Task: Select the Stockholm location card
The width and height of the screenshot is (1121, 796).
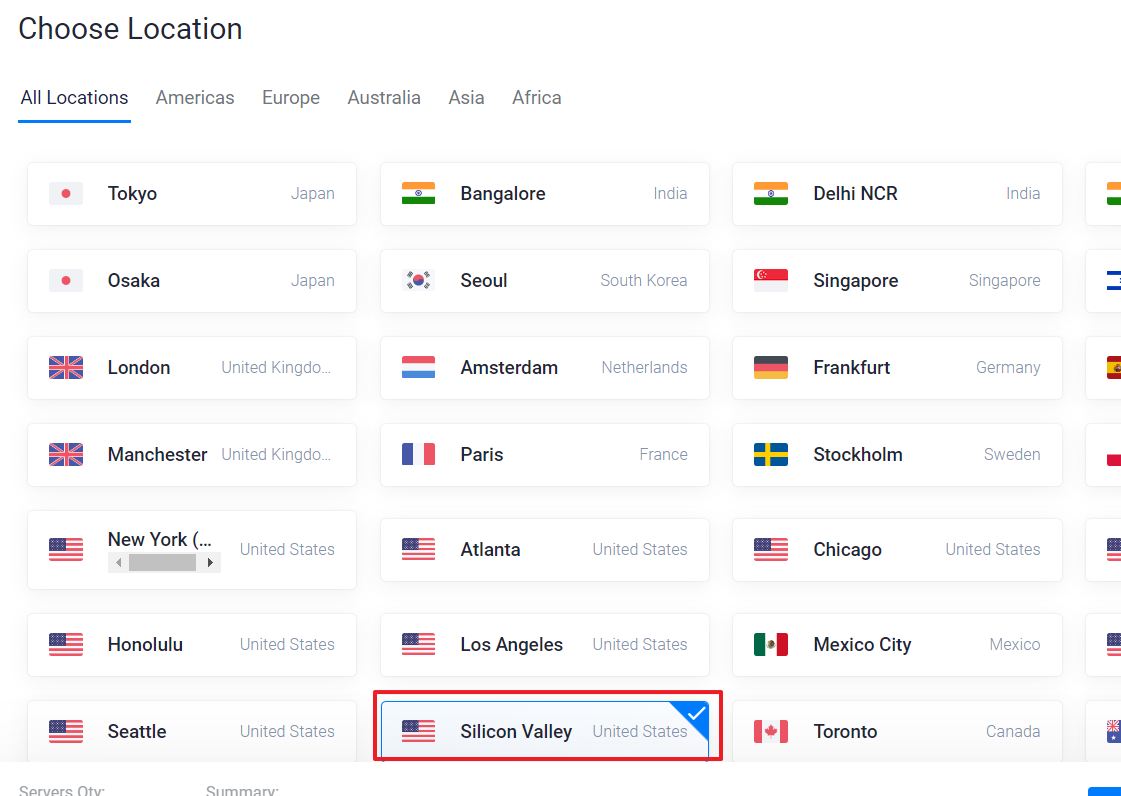Action: (x=897, y=455)
